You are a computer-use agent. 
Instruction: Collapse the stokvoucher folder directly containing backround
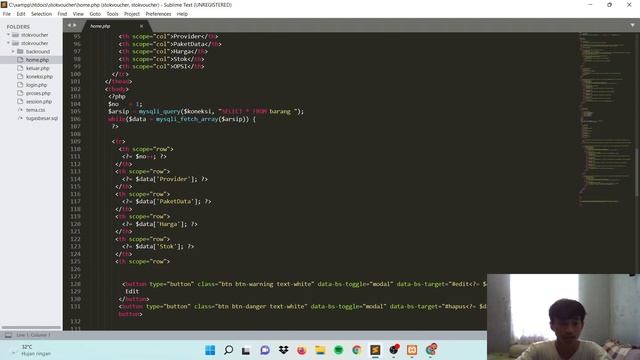[8, 43]
